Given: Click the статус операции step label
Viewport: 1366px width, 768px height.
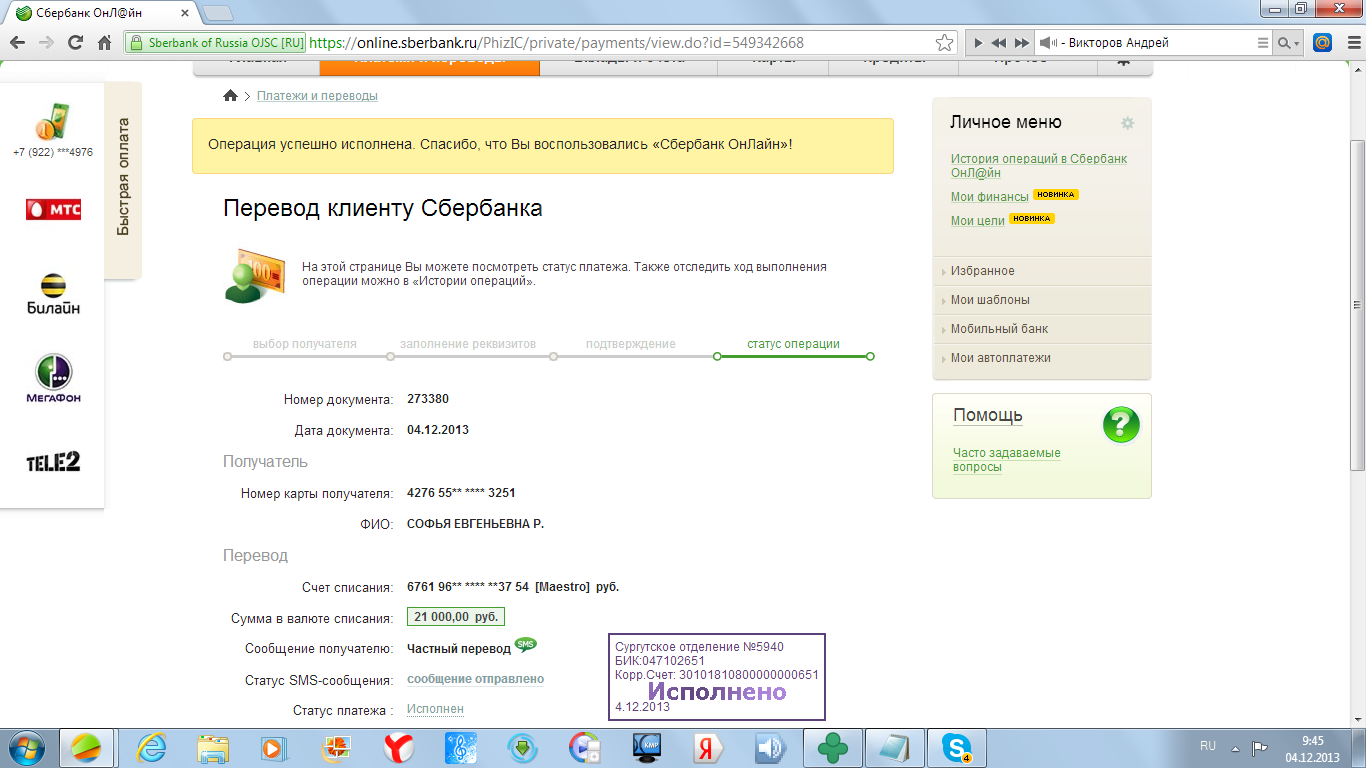Looking at the screenshot, I should click(x=793, y=344).
